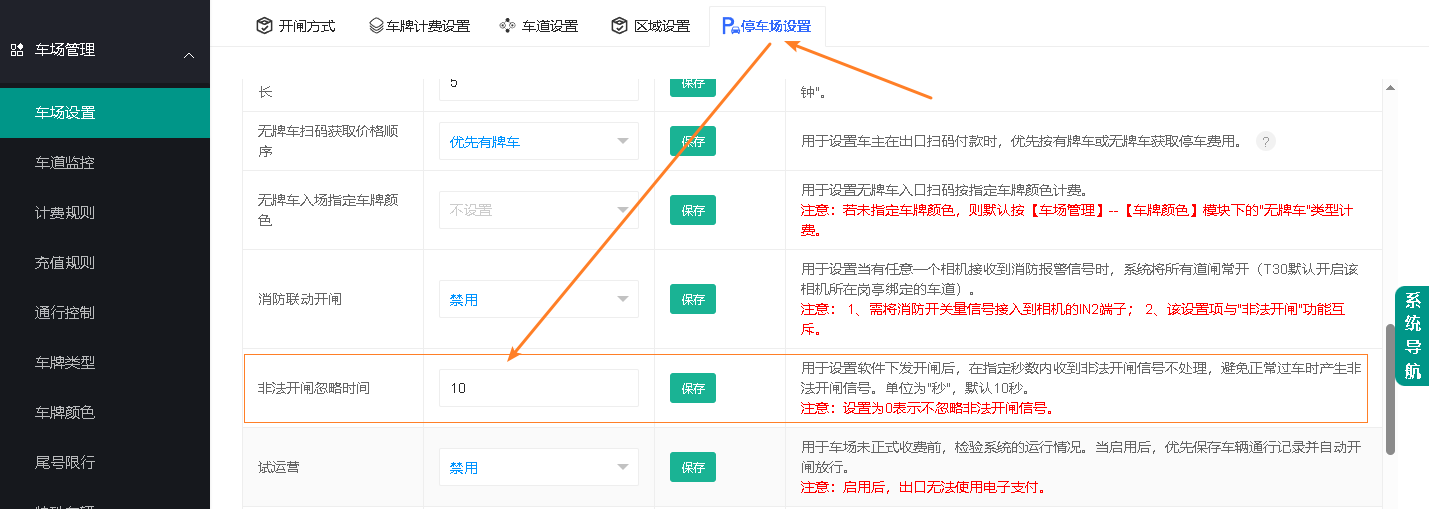Click the help question mark icon
This screenshot has height=509, width=1429.
[x=1265, y=142]
